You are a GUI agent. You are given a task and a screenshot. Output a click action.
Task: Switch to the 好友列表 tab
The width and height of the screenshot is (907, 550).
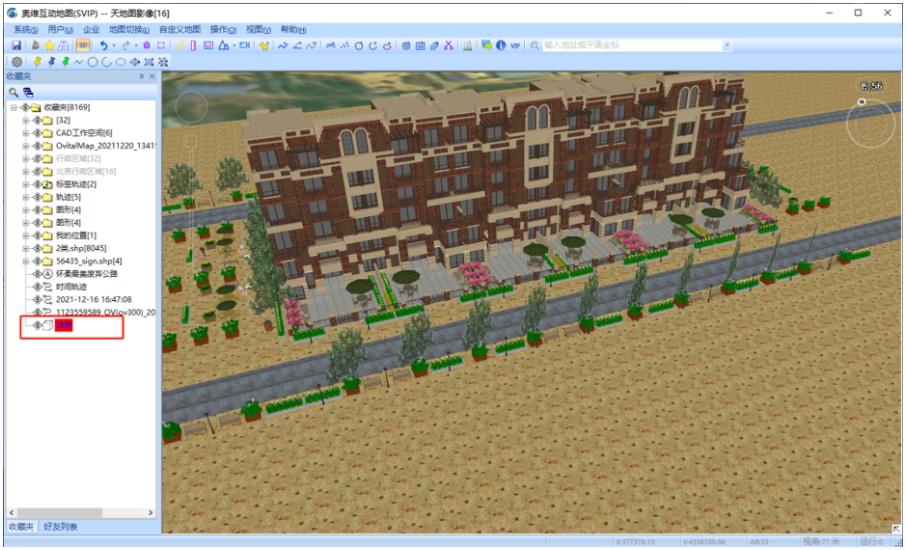[x=60, y=526]
